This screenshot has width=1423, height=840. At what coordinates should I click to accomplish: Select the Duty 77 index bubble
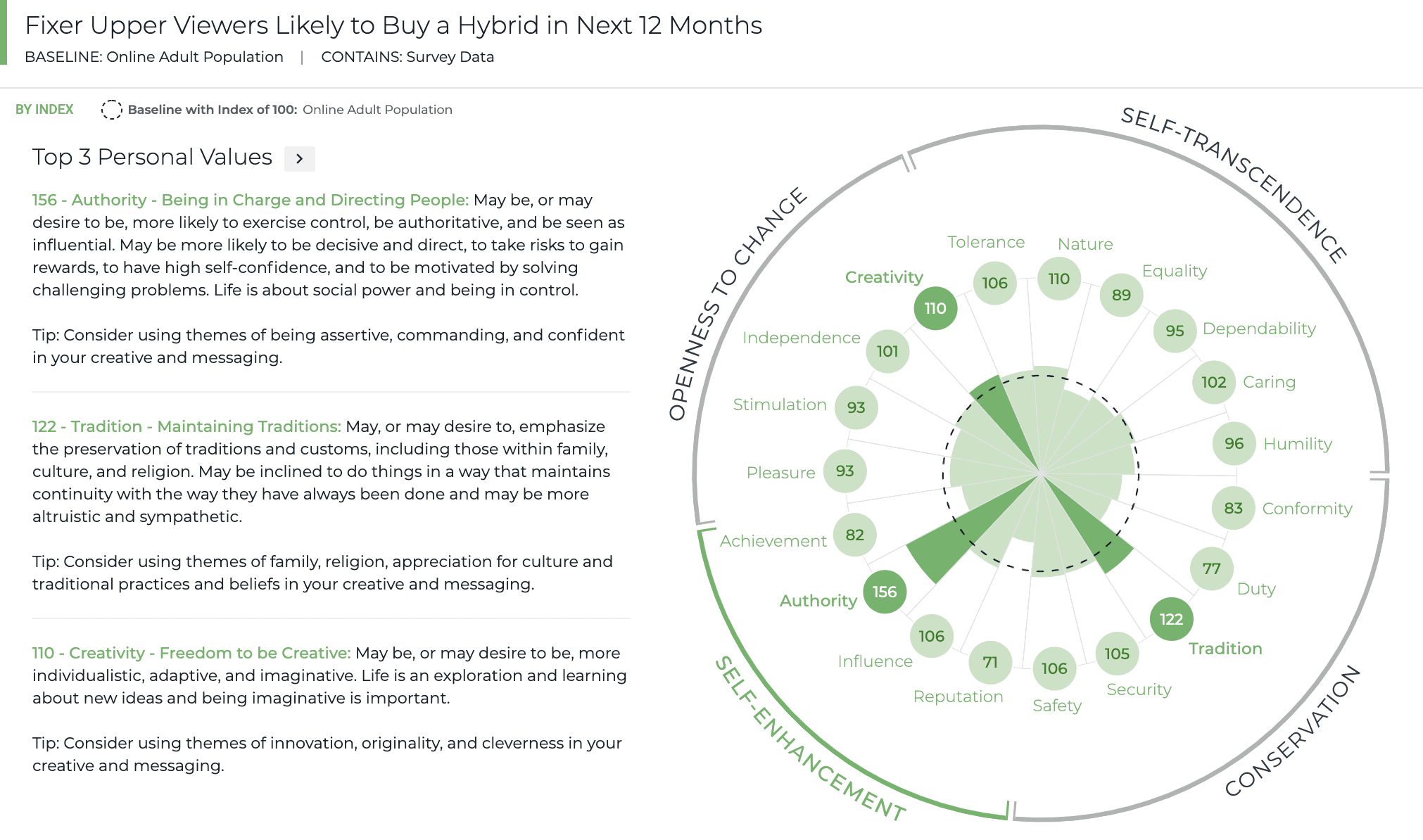[x=1211, y=568]
